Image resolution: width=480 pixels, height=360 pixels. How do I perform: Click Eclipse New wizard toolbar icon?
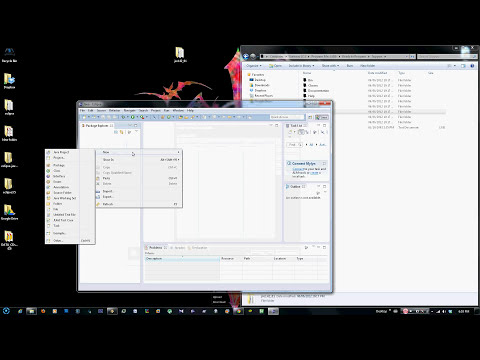(84, 117)
